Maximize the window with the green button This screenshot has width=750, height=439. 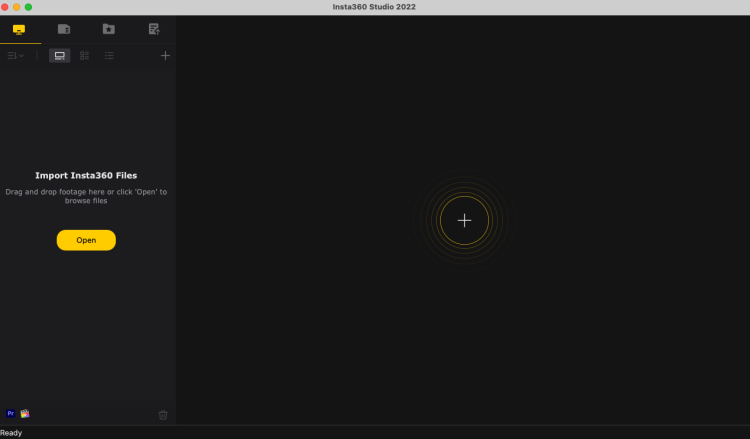tap(28, 7)
